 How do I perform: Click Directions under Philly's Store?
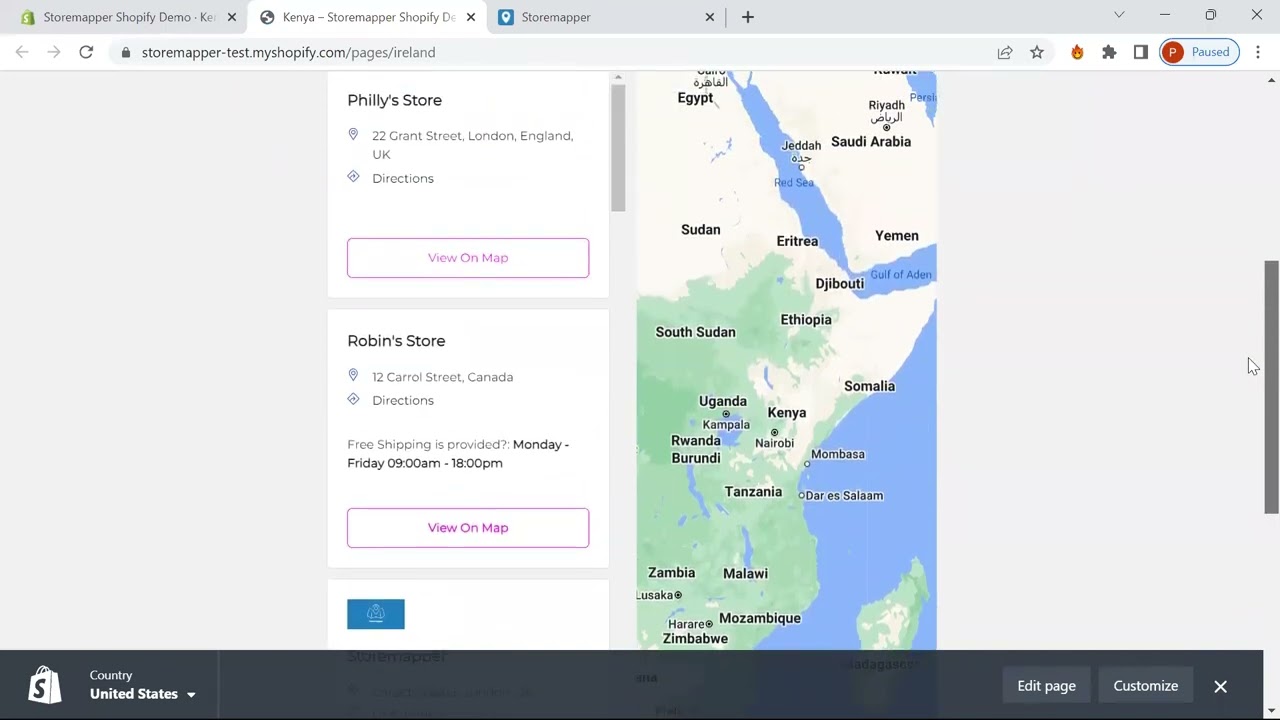click(403, 178)
